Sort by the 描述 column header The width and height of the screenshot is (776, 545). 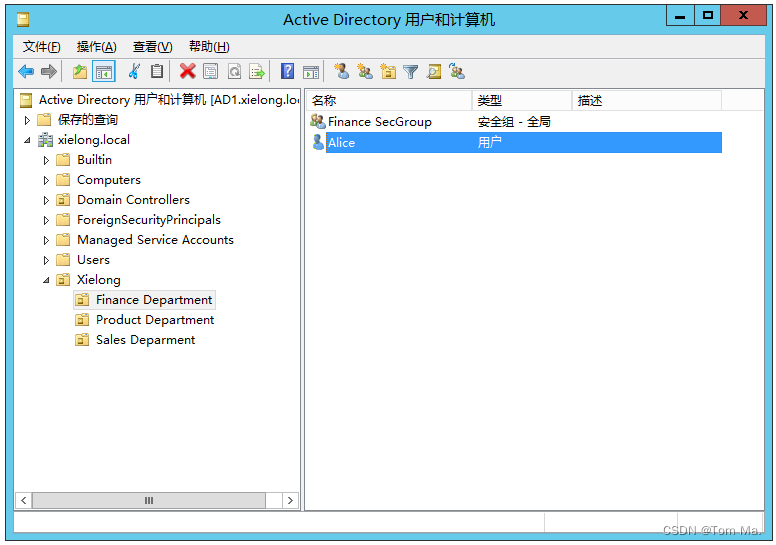[647, 100]
